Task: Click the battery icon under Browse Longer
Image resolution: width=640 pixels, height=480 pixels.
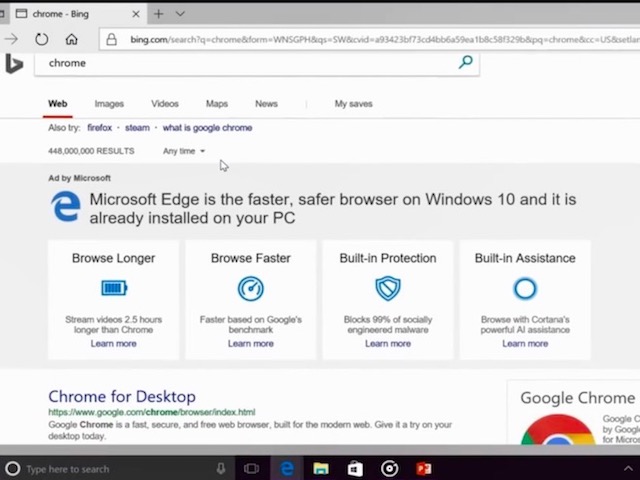Action: point(114,288)
